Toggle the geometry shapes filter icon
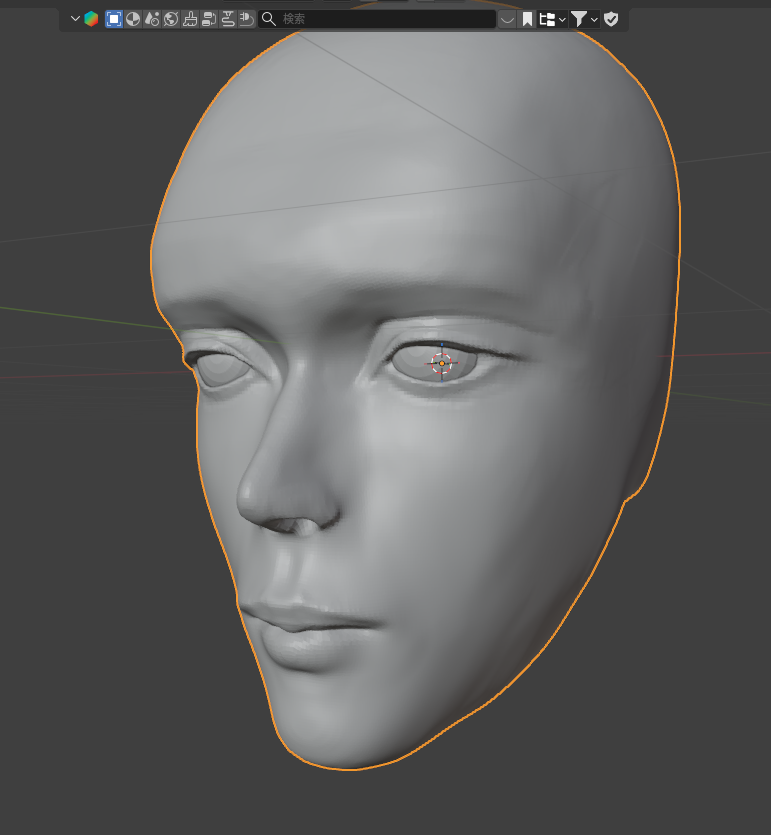The height and width of the screenshot is (835, 771). pos(152,19)
